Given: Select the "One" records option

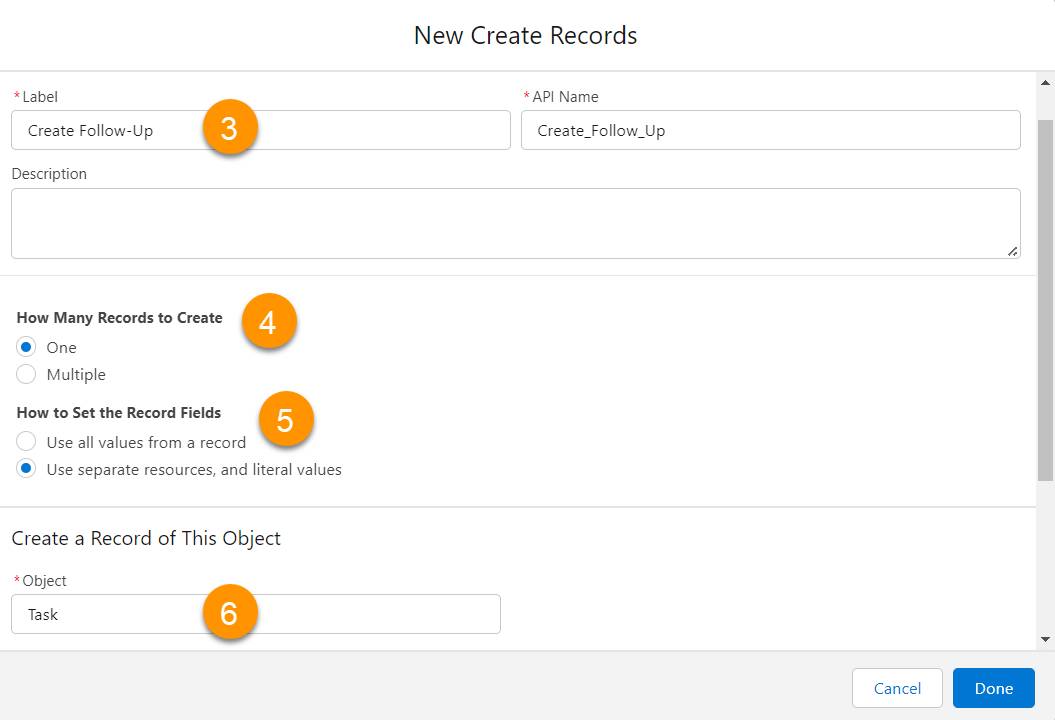Looking at the screenshot, I should coord(26,347).
